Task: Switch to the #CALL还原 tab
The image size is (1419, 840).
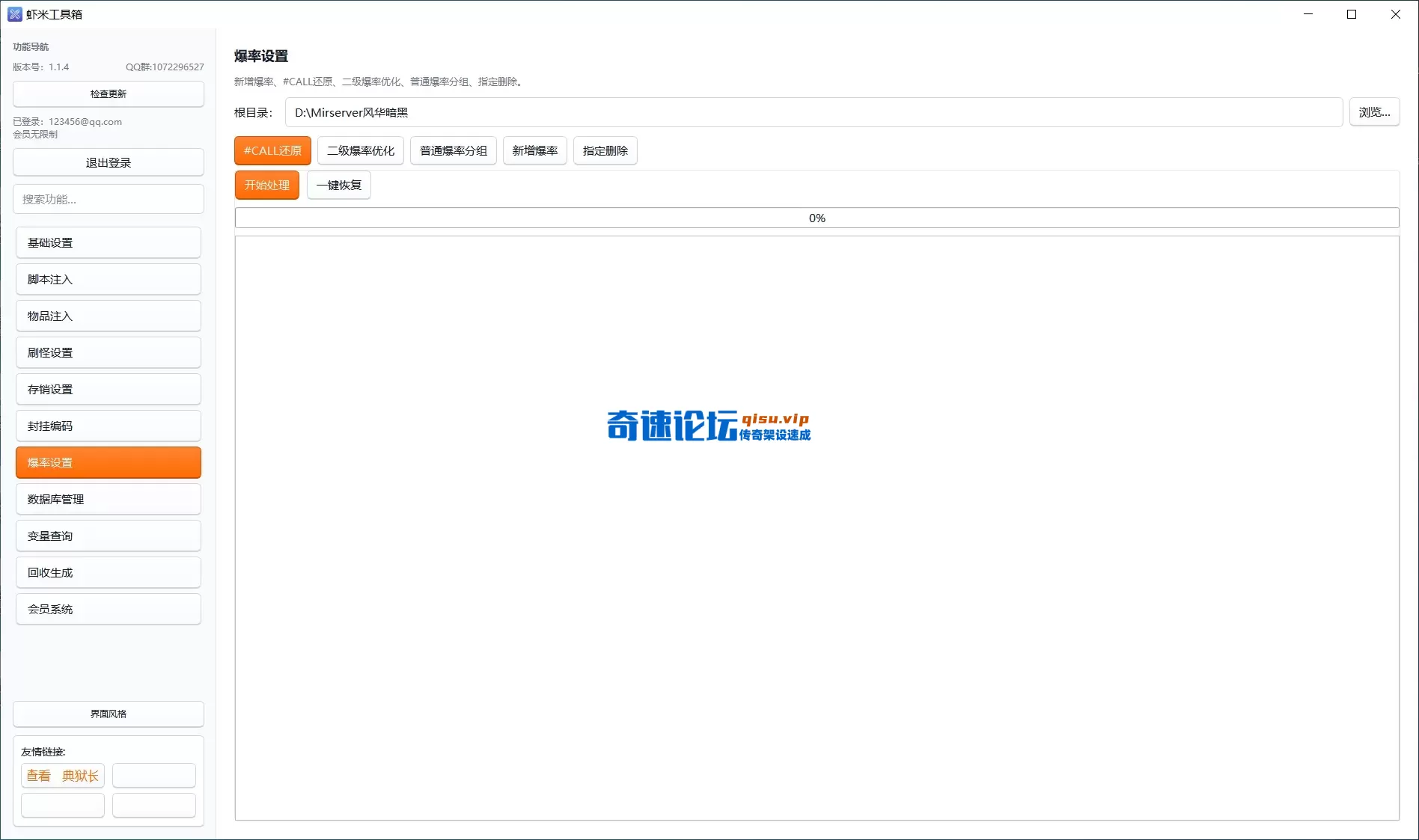Action: point(272,150)
